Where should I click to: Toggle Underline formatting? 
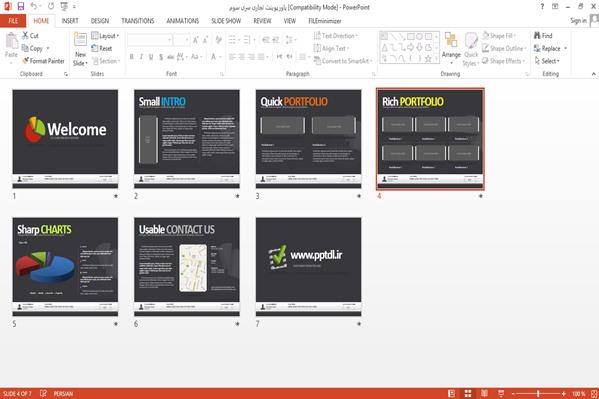point(151,57)
